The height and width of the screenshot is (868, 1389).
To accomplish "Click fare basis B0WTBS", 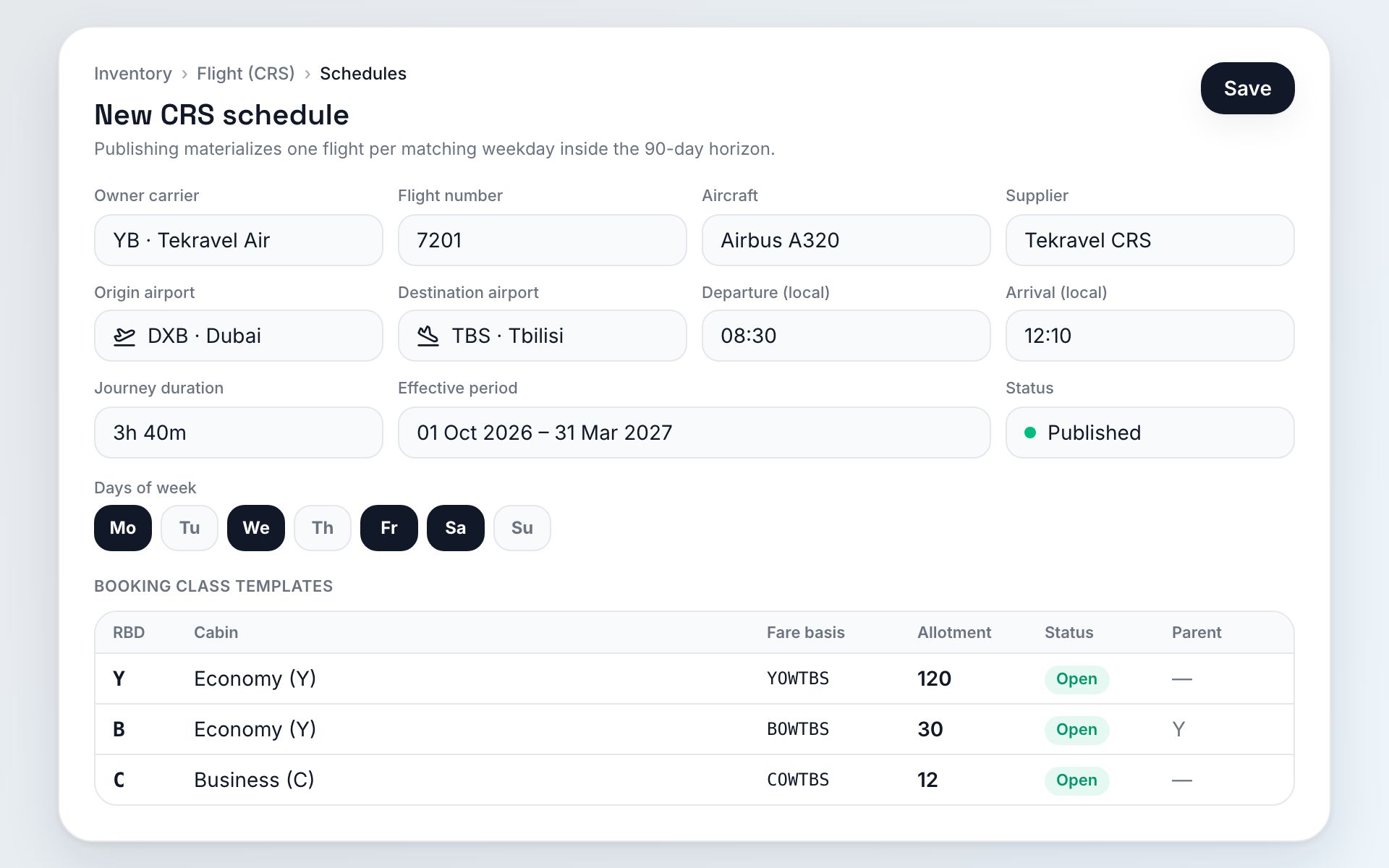I will point(798,729).
